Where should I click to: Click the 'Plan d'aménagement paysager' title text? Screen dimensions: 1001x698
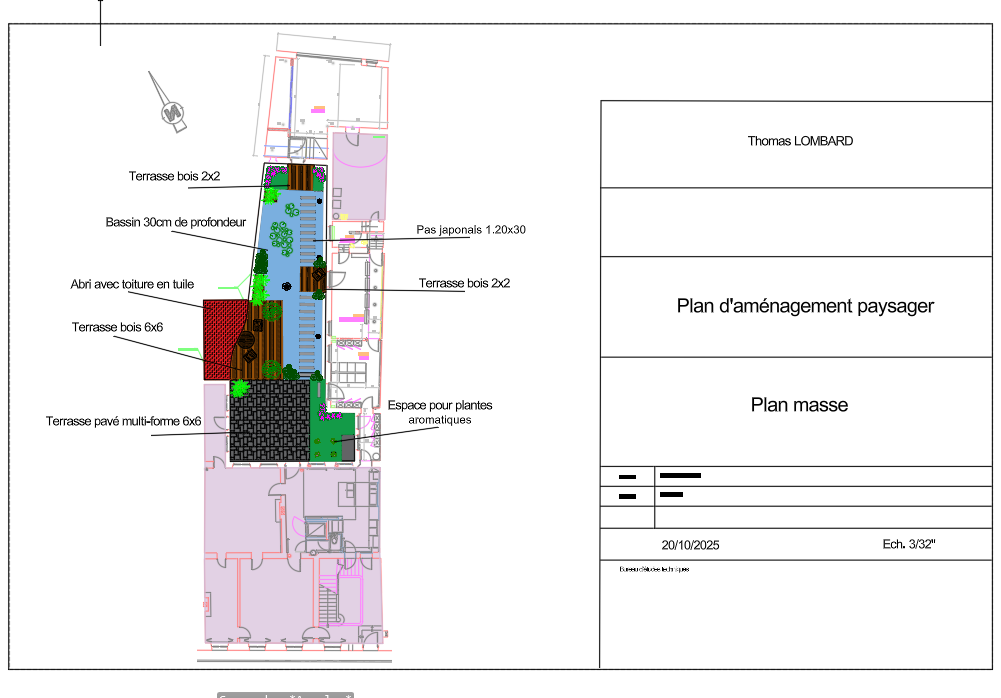point(805,306)
